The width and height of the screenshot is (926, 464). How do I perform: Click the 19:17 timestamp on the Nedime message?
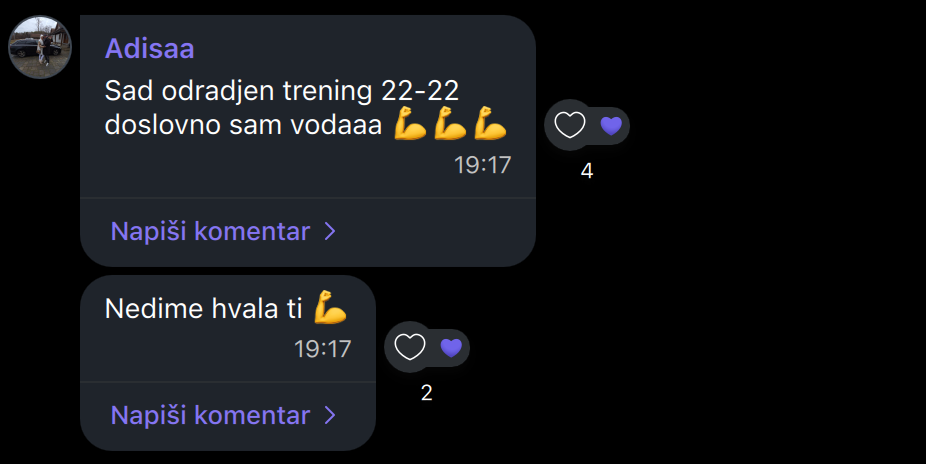pyautogui.click(x=322, y=349)
